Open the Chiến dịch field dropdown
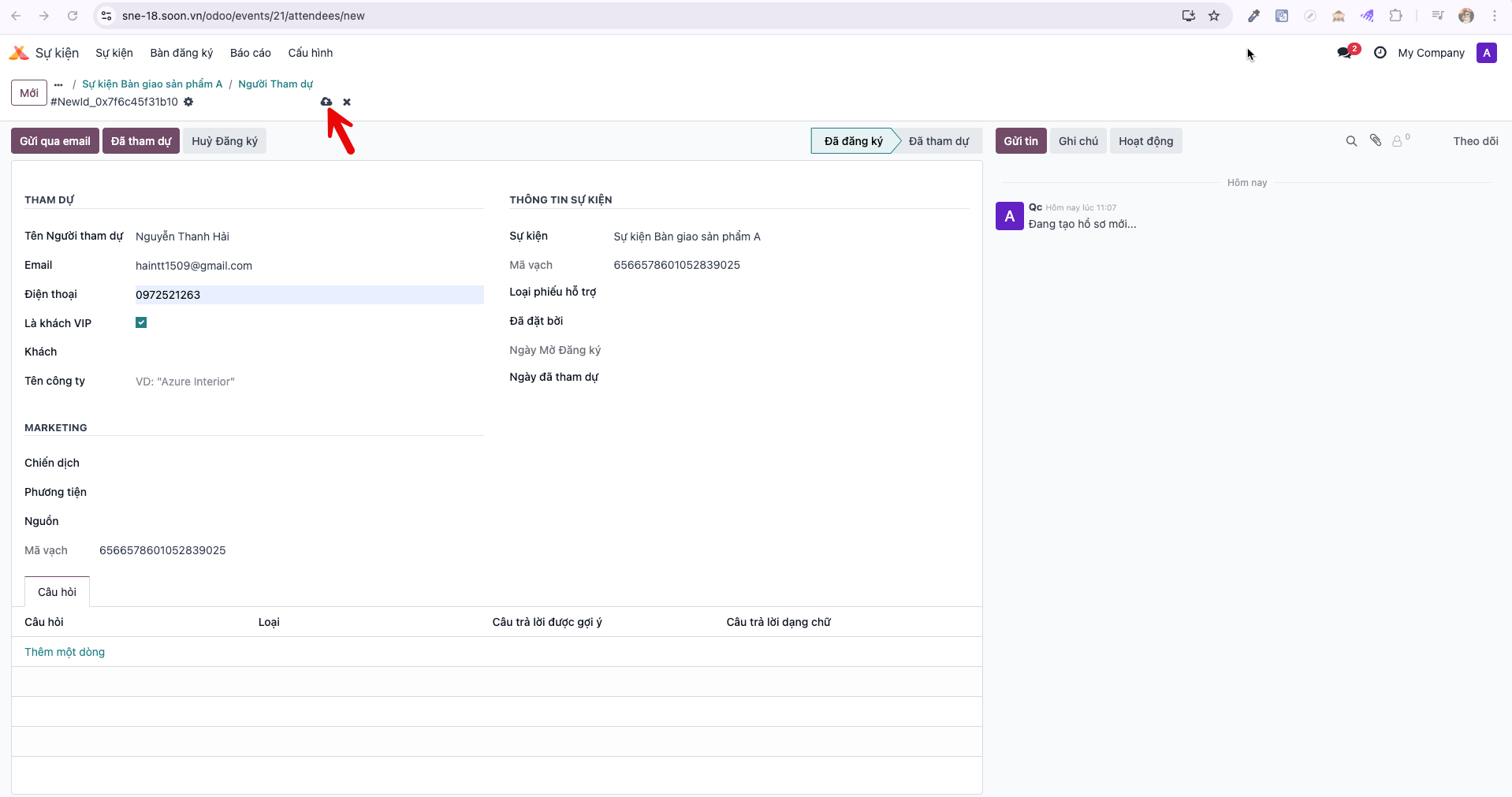This screenshot has height=797, width=1512. pyautogui.click(x=291, y=463)
